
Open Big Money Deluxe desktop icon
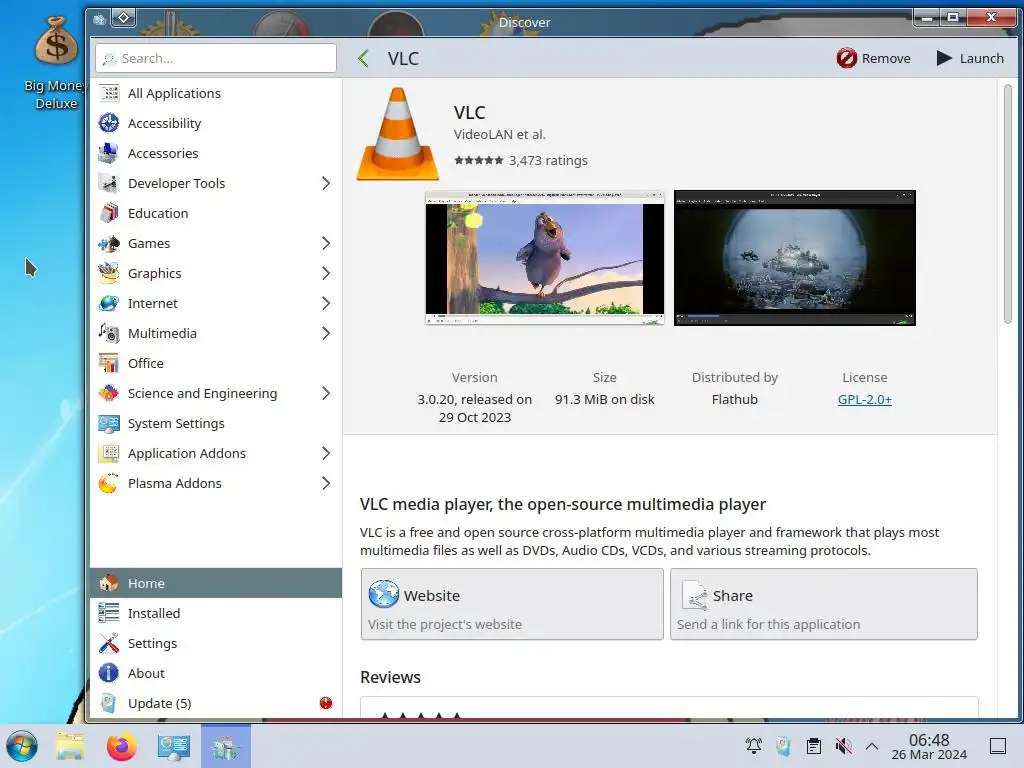[x=56, y=63]
